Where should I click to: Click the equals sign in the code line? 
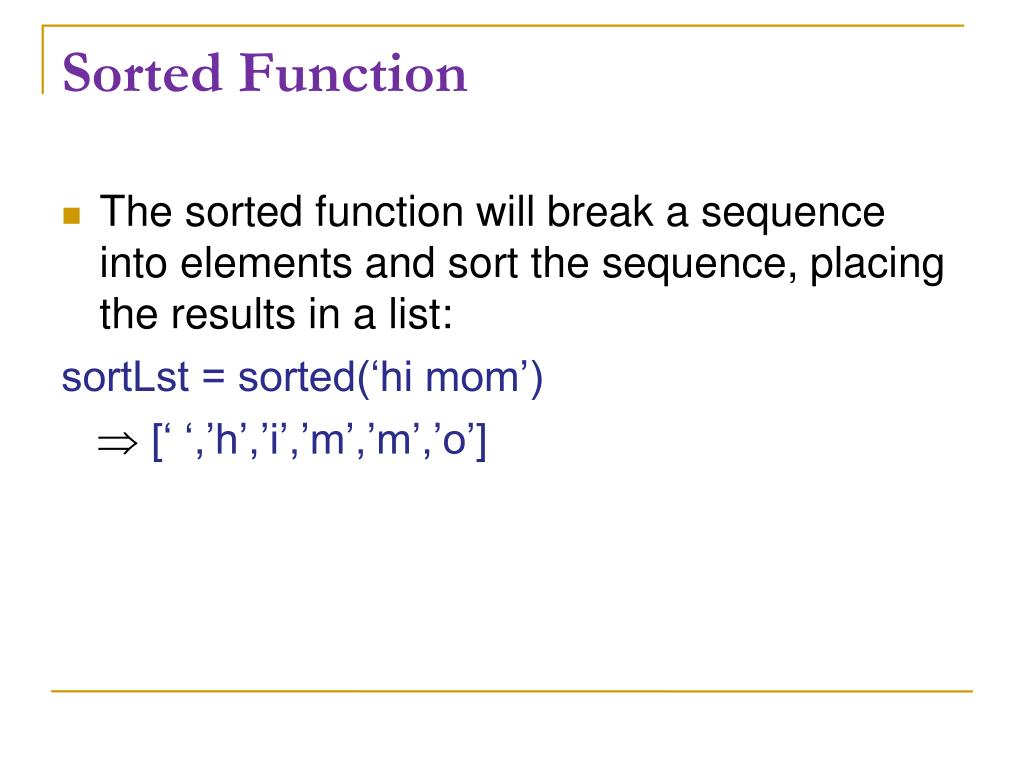213,379
